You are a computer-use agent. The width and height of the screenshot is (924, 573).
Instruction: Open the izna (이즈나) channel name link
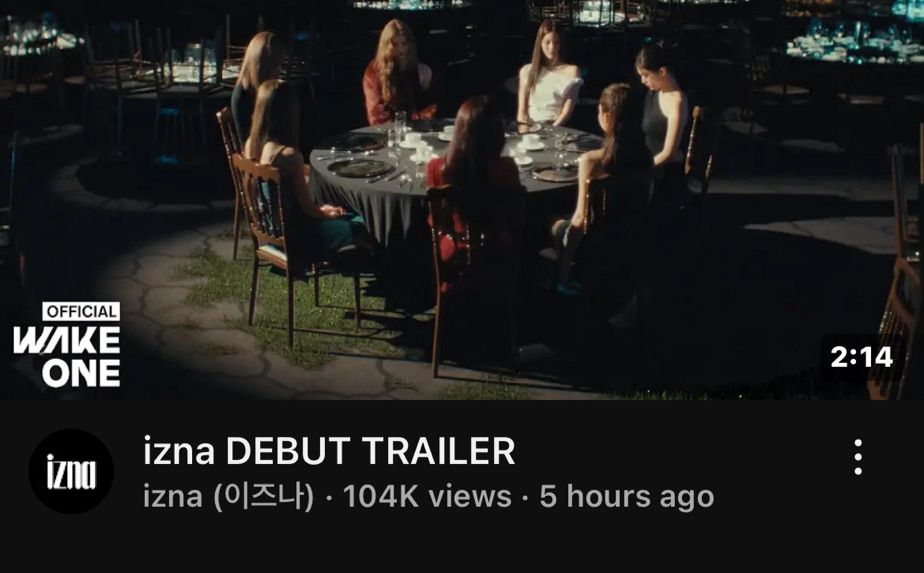click(229, 496)
